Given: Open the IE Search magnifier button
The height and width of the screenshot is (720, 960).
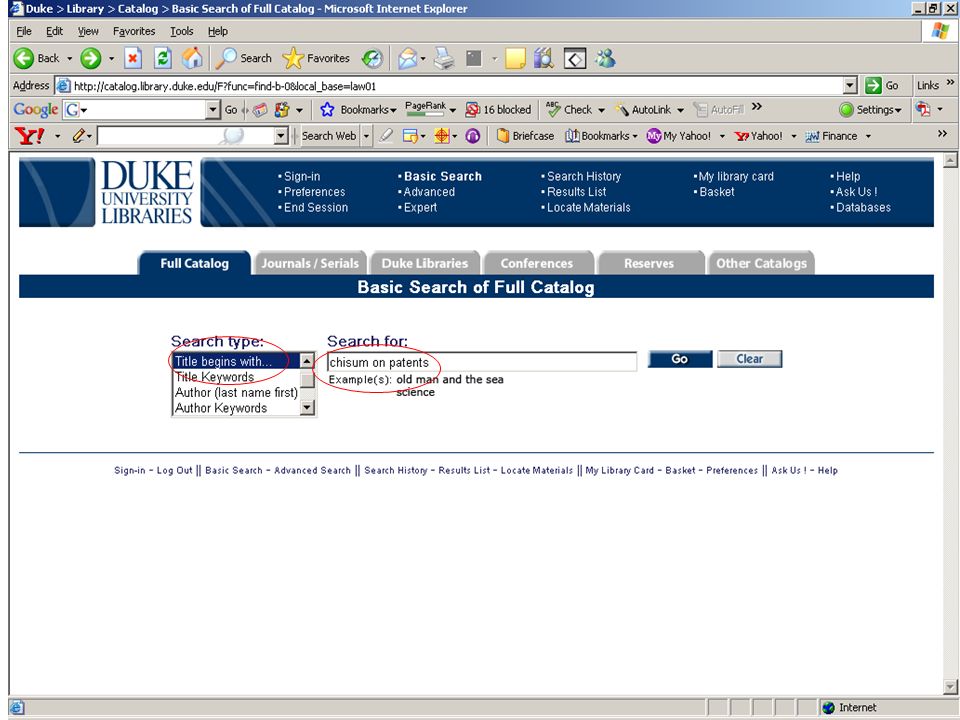Looking at the screenshot, I should tap(244, 58).
